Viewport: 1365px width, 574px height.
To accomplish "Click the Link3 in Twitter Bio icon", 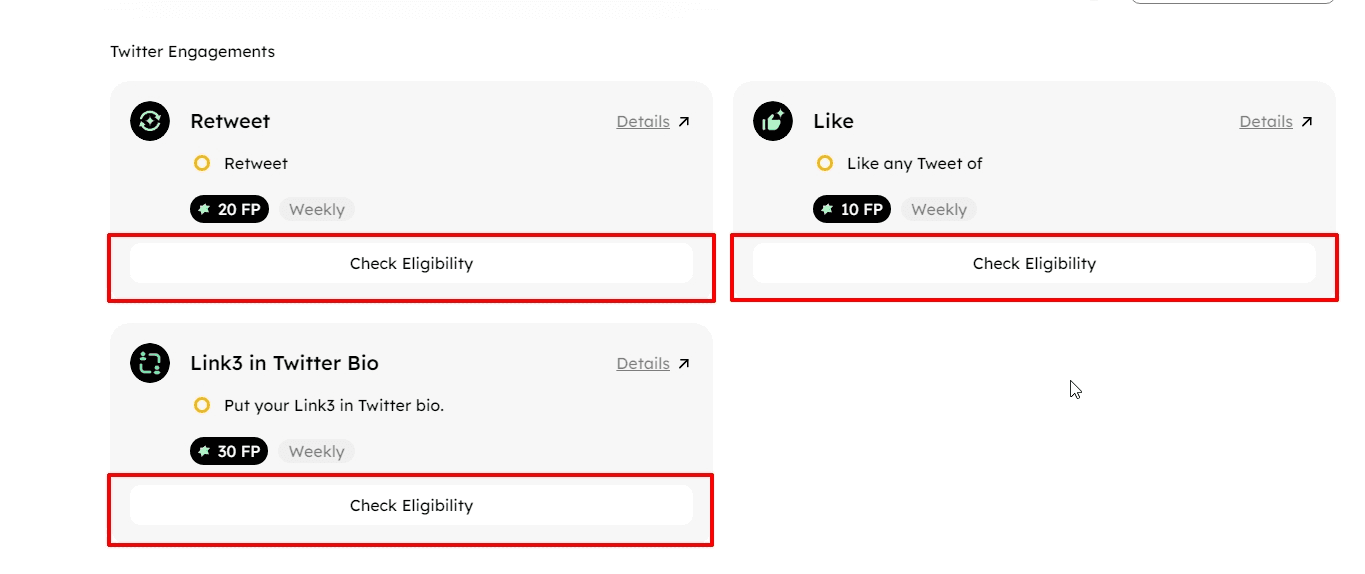I will 150,362.
